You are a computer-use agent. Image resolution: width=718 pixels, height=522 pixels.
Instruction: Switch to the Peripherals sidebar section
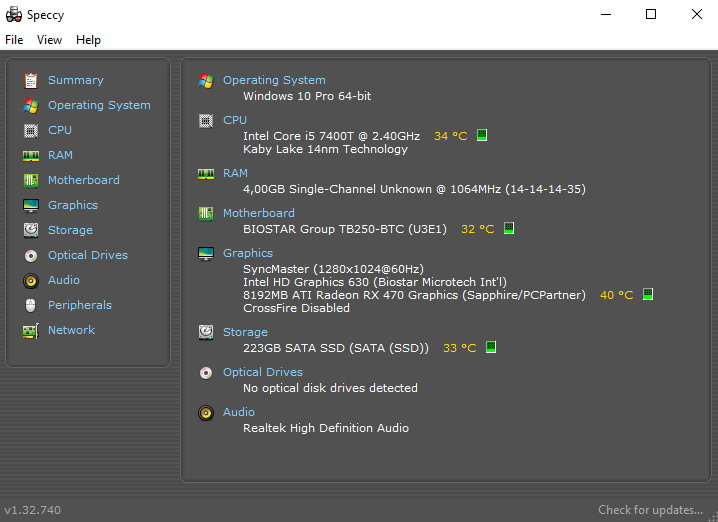click(x=80, y=305)
